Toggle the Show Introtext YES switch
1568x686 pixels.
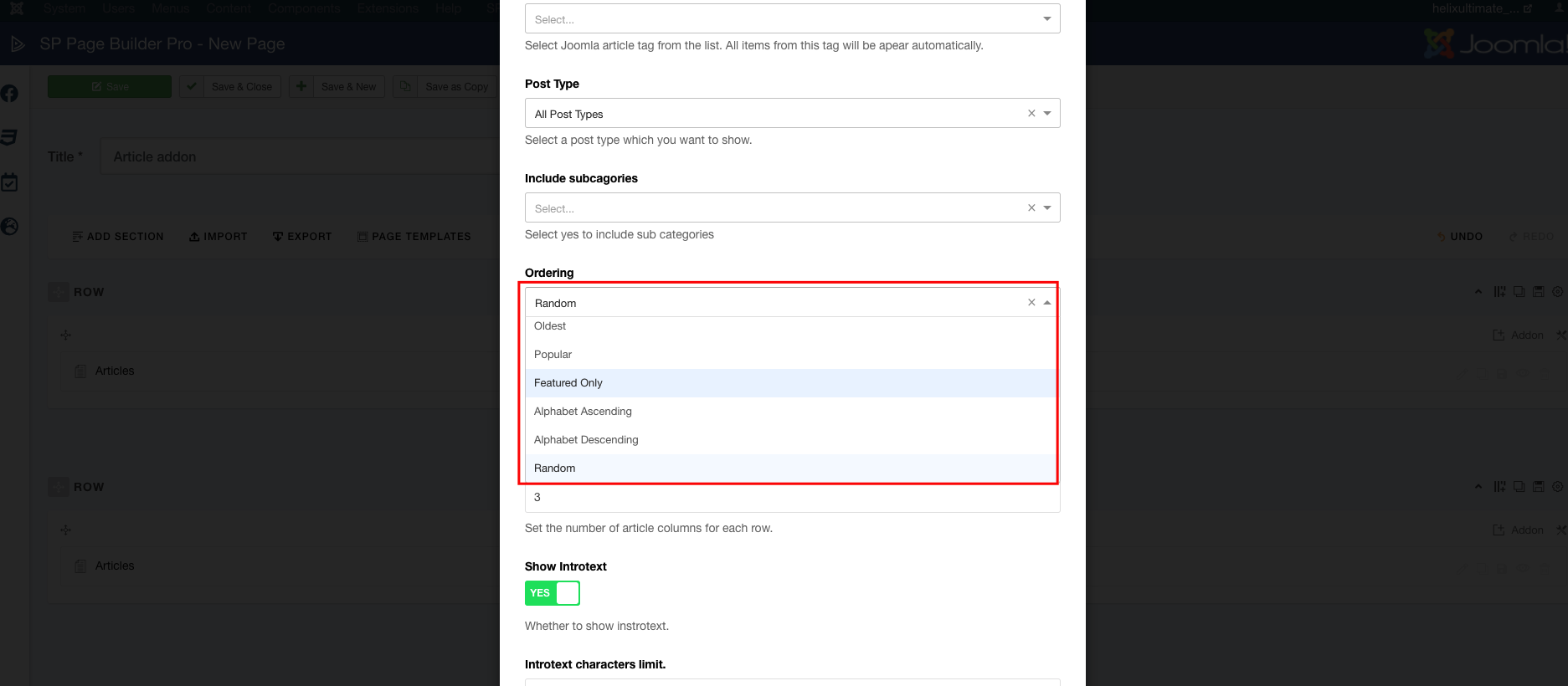553,593
